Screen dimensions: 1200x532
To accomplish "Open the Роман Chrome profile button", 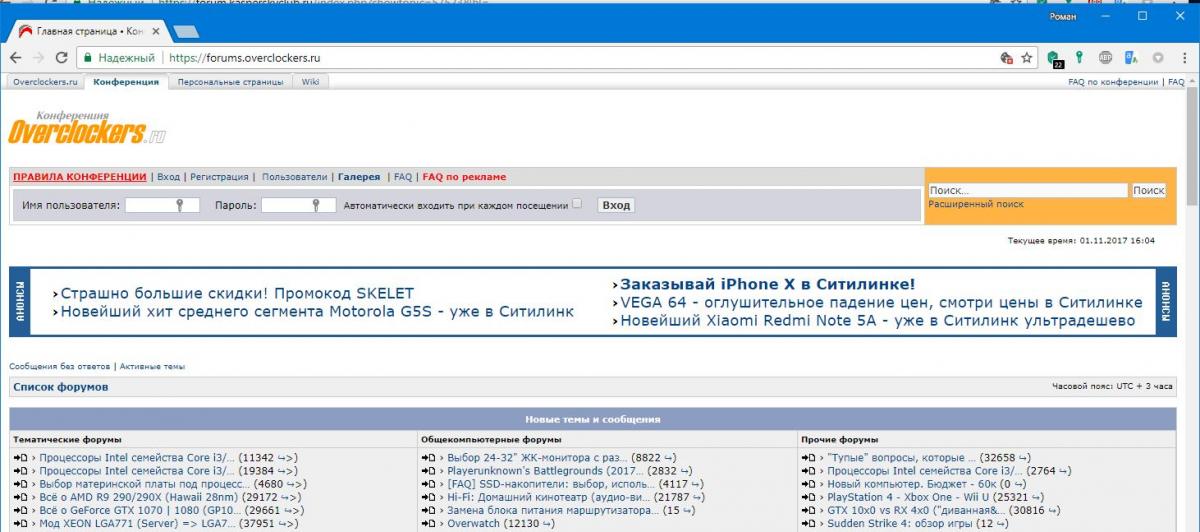I will (1062, 16).
